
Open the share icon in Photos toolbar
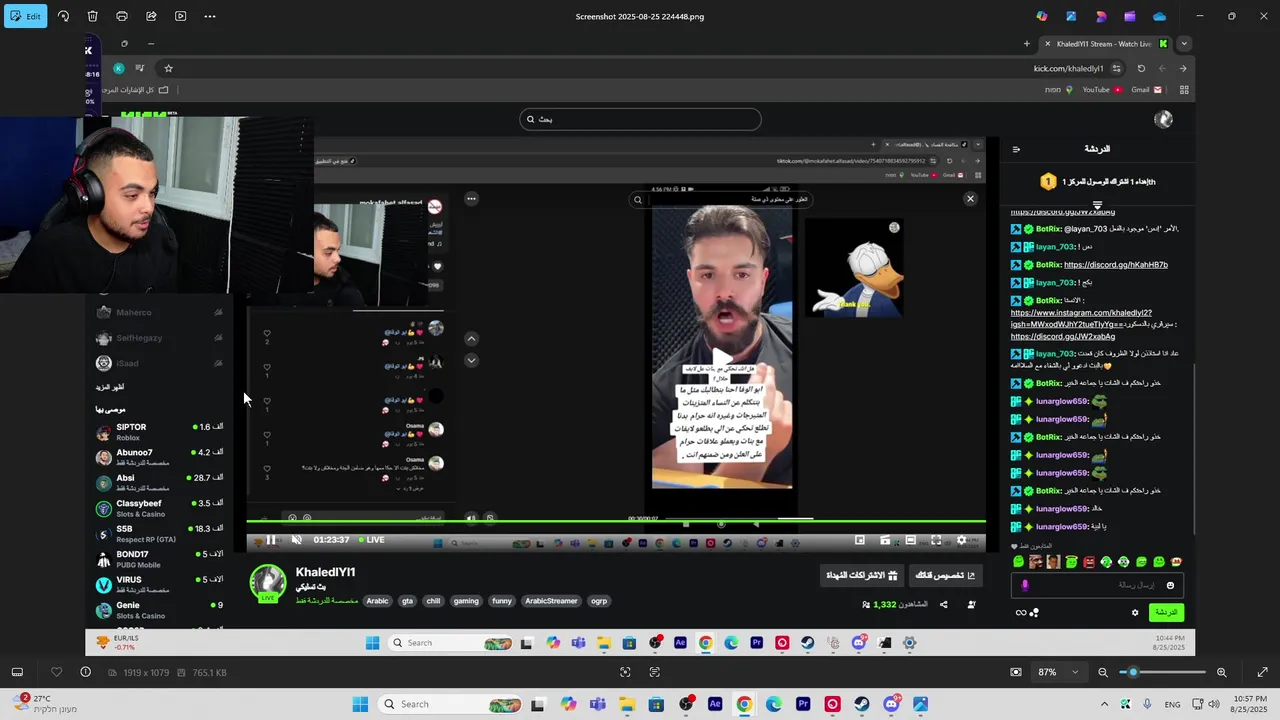(x=151, y=16)
